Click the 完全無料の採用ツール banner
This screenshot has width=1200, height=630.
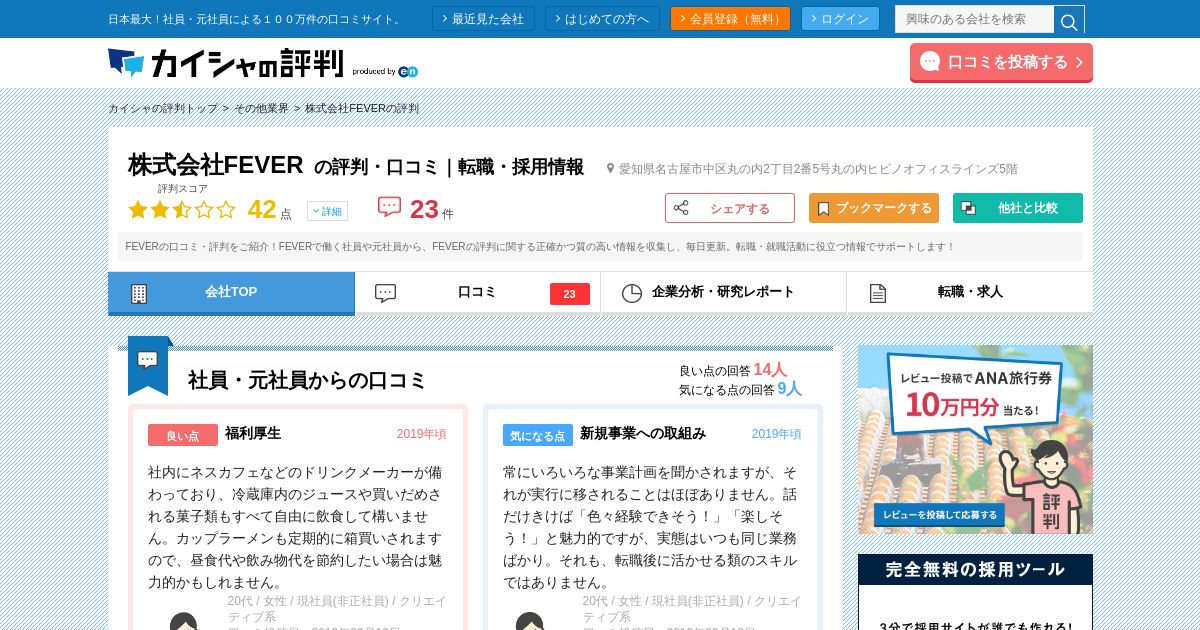click(x=975, y=592)
